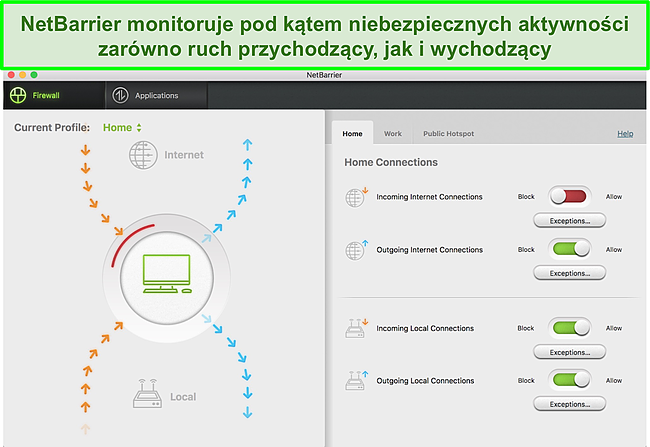Click Allow label beside Incoming Internet Connections
The height and width of the screenshot is (447, 650).
click(614, 197)
